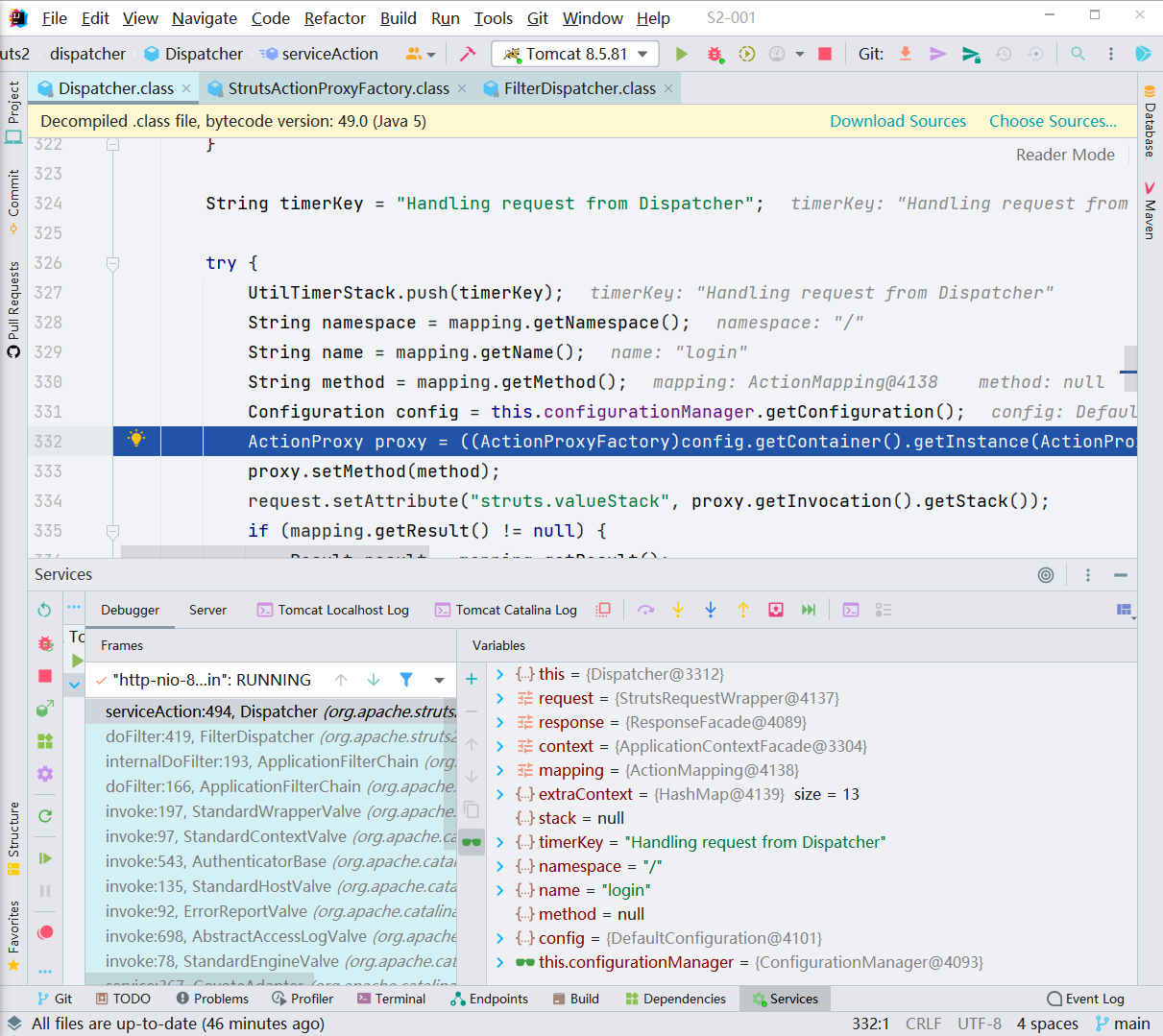The width and height of the screenshot is (1163, 1036).
Task: Open the Event Log from the status bar
Action: 1085,999
